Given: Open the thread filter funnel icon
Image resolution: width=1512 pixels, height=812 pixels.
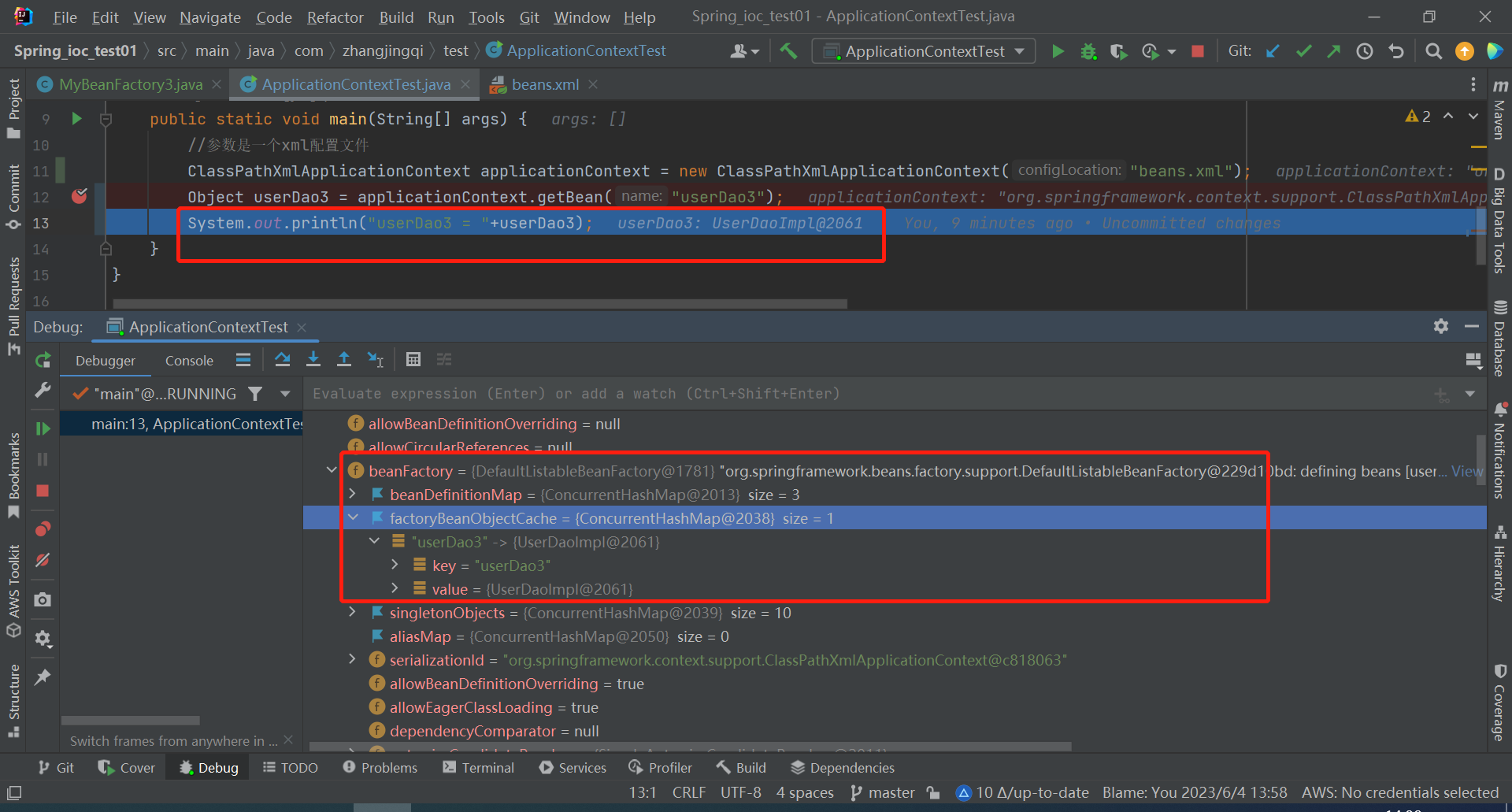Looking at the screenshot, I should (x=255, y=394).
